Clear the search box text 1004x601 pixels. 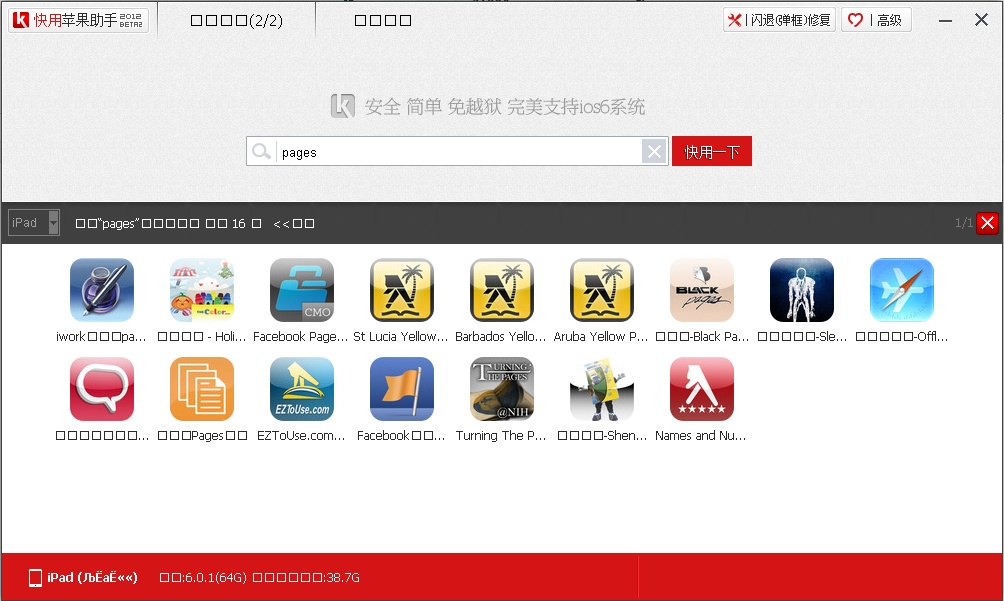coord(654,152)
